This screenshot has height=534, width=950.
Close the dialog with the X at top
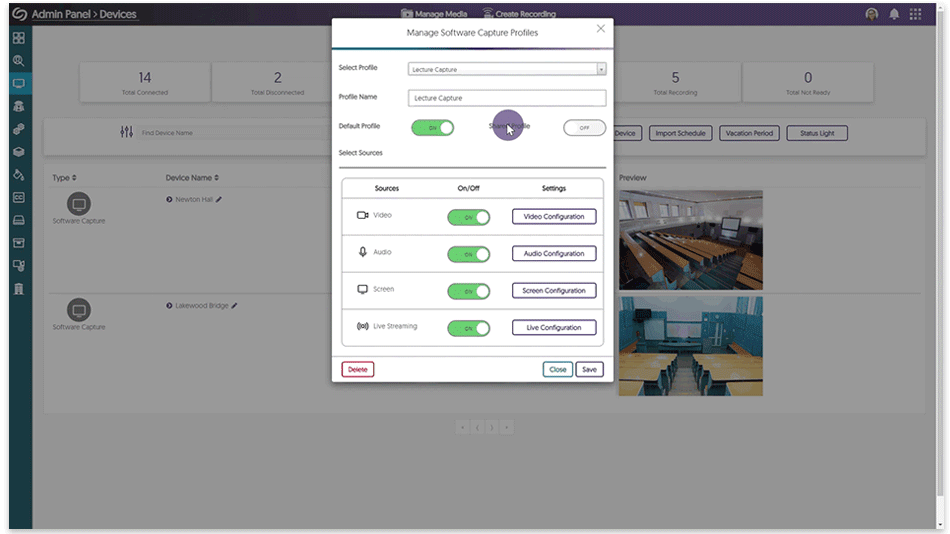point(600,28)
